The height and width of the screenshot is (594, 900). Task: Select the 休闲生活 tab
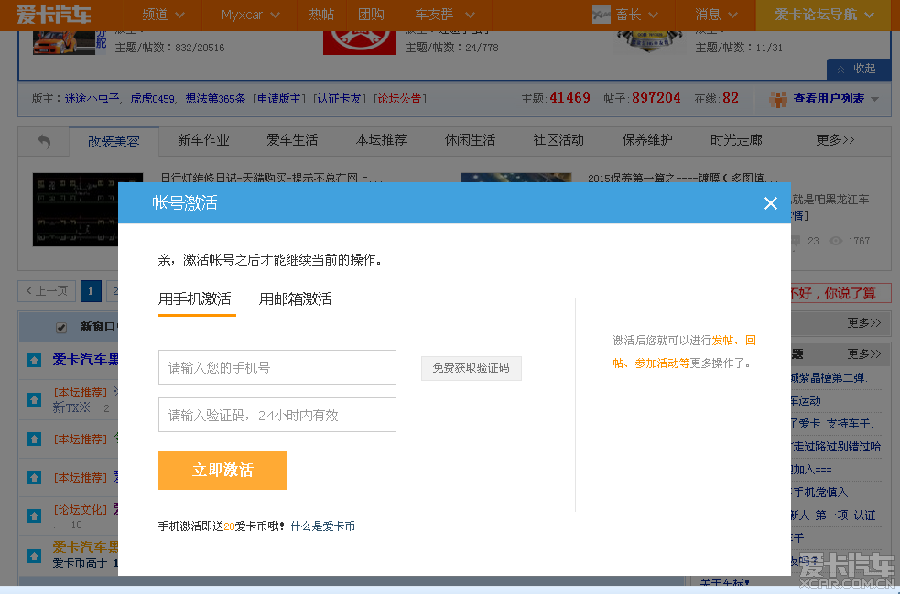[470, 140]
